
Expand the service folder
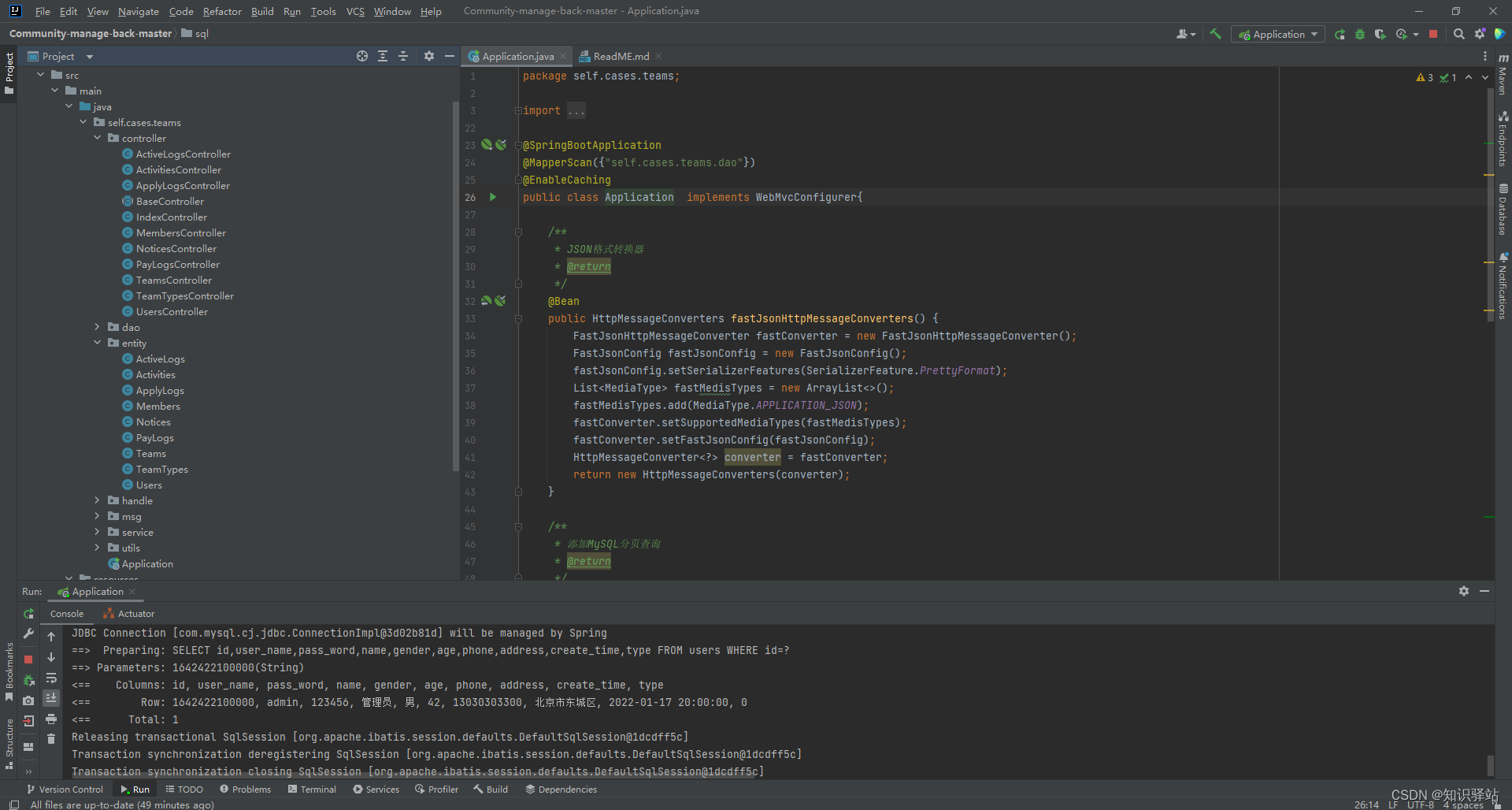(x=98, y=532)
